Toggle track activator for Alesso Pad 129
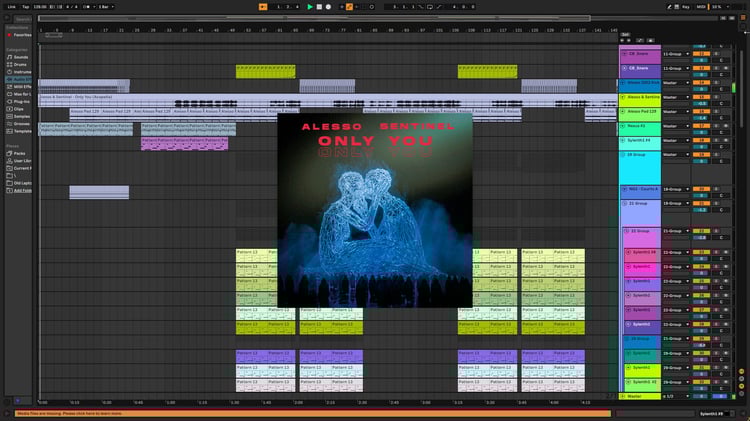750x421 pixels. 701,111
